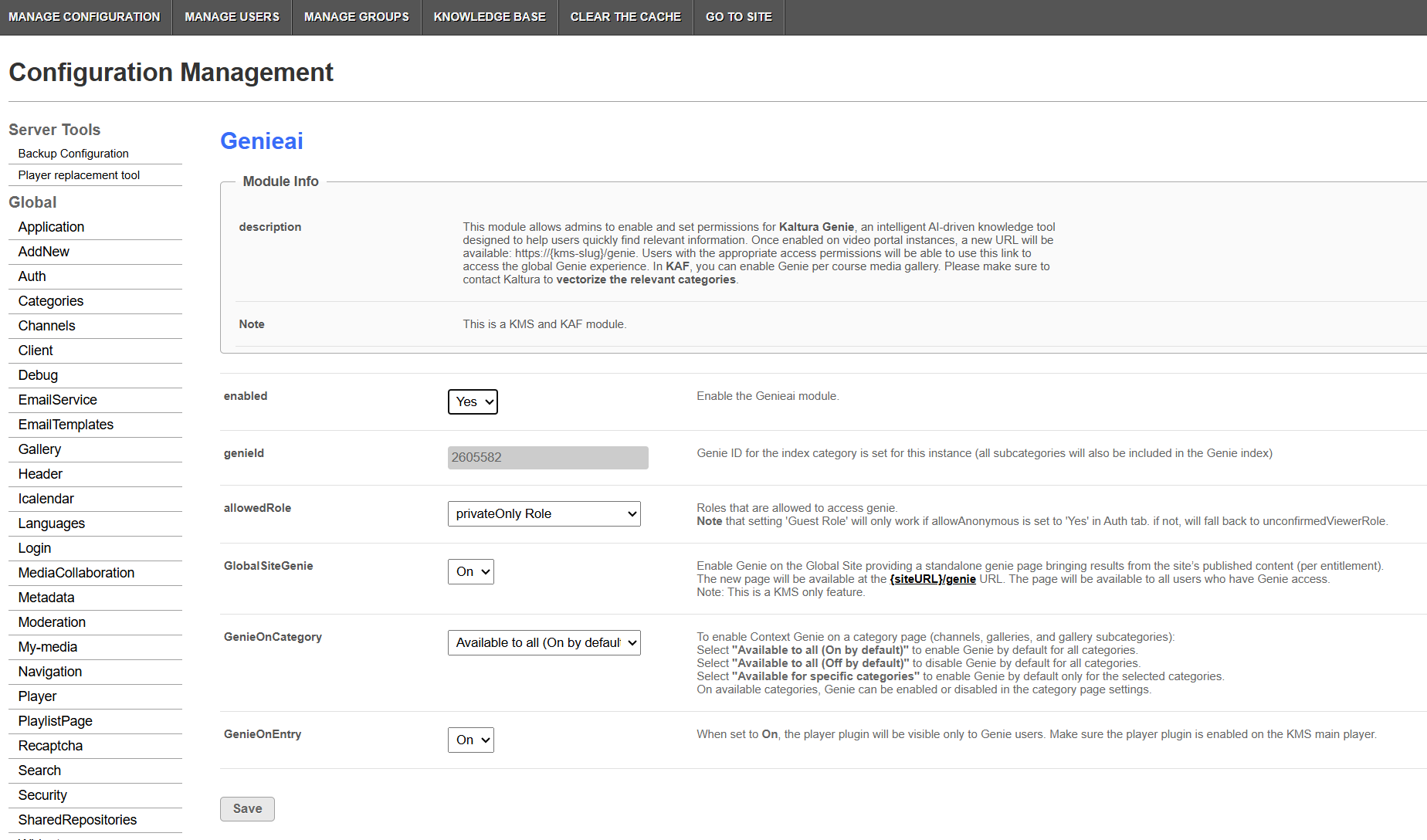Open Languages configuration
The image size is (1427, 840).
pyautogui.click(x=52, y=523)
